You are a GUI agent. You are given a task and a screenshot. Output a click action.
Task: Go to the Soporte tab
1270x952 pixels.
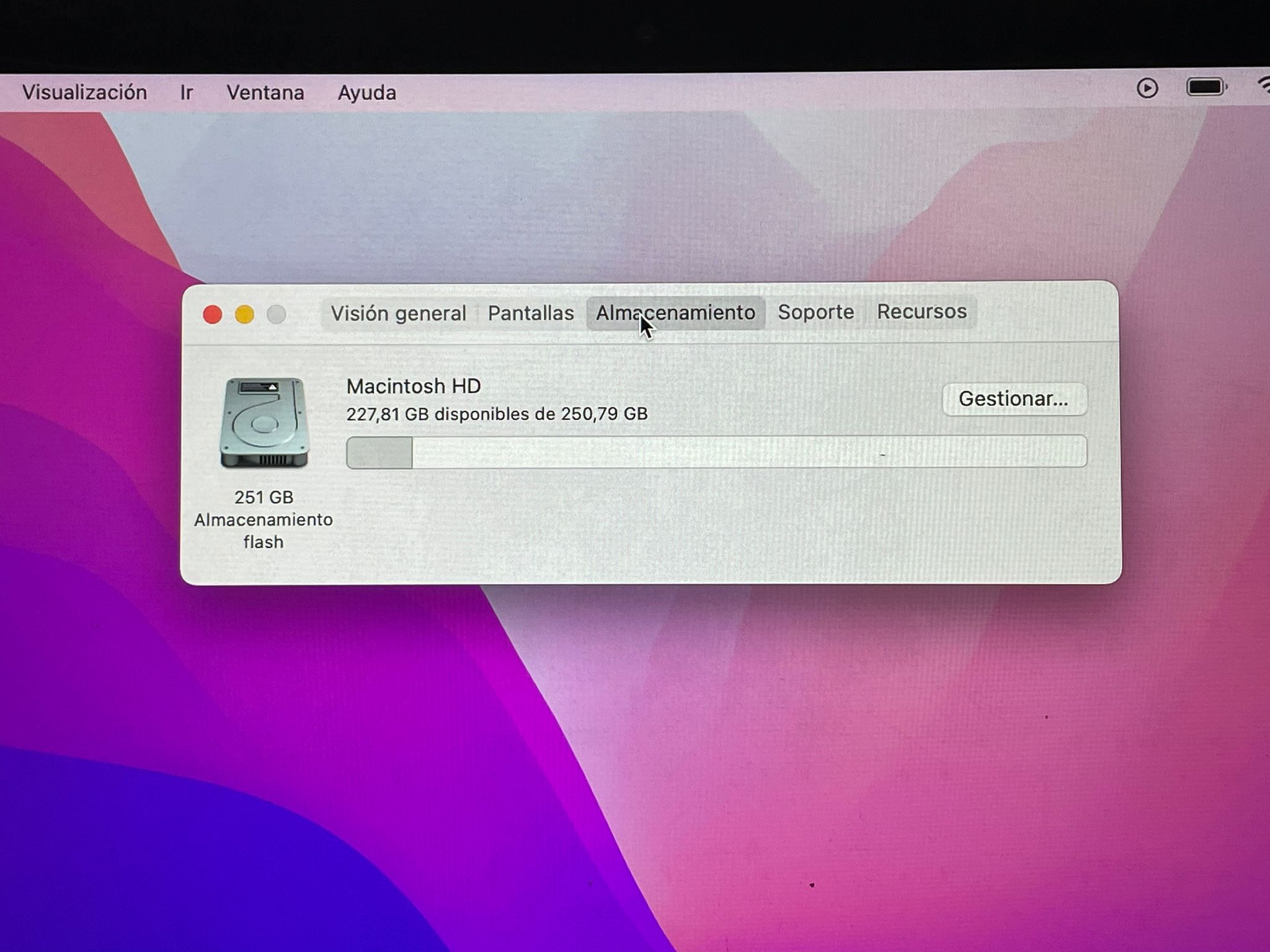815,312
